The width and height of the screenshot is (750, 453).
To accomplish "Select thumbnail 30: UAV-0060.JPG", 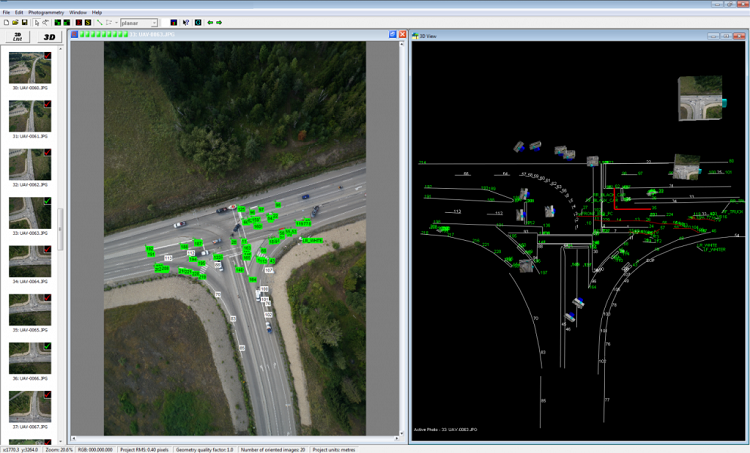I will [x=30, y=68].
